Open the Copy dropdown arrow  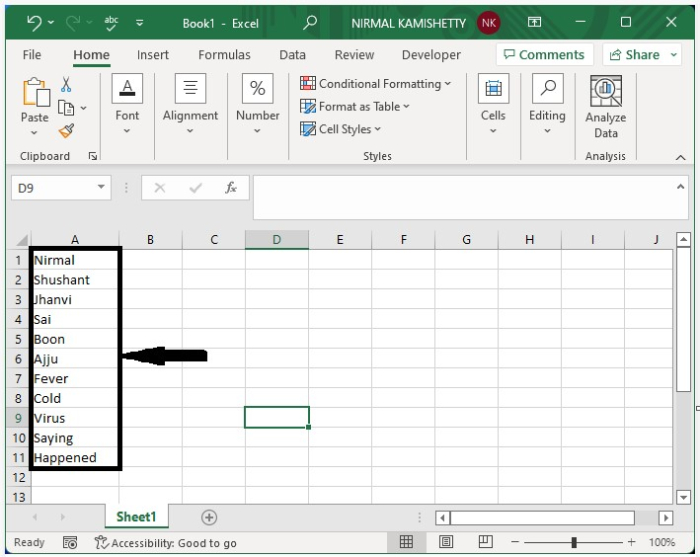click(x=83, y=108)
